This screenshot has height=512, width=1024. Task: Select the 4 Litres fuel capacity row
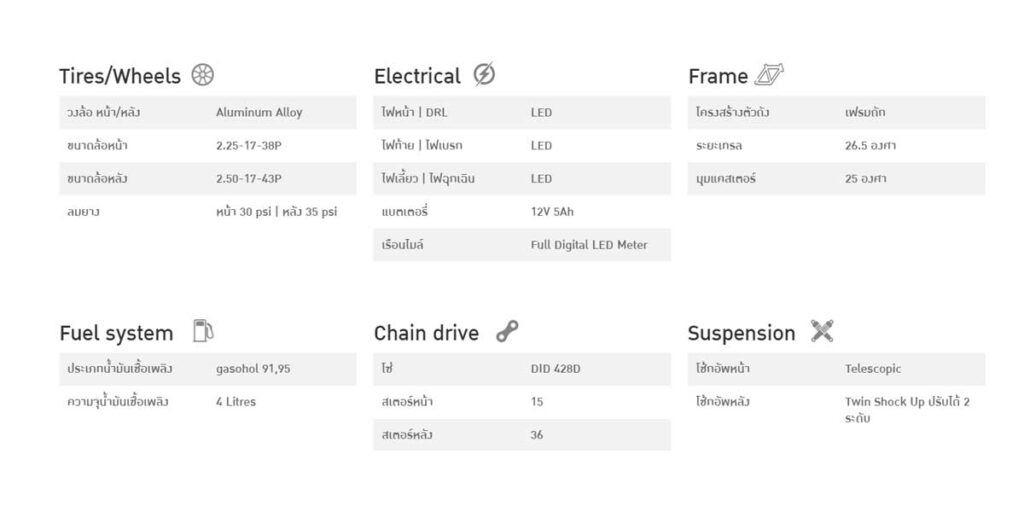(x=208, y=402)
